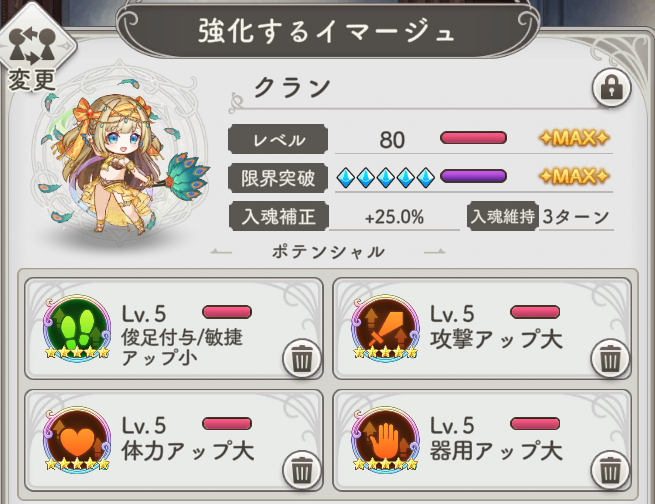
Task: Delete the 器用アップ大 potential via trash icon
Action: pos(610,470)
